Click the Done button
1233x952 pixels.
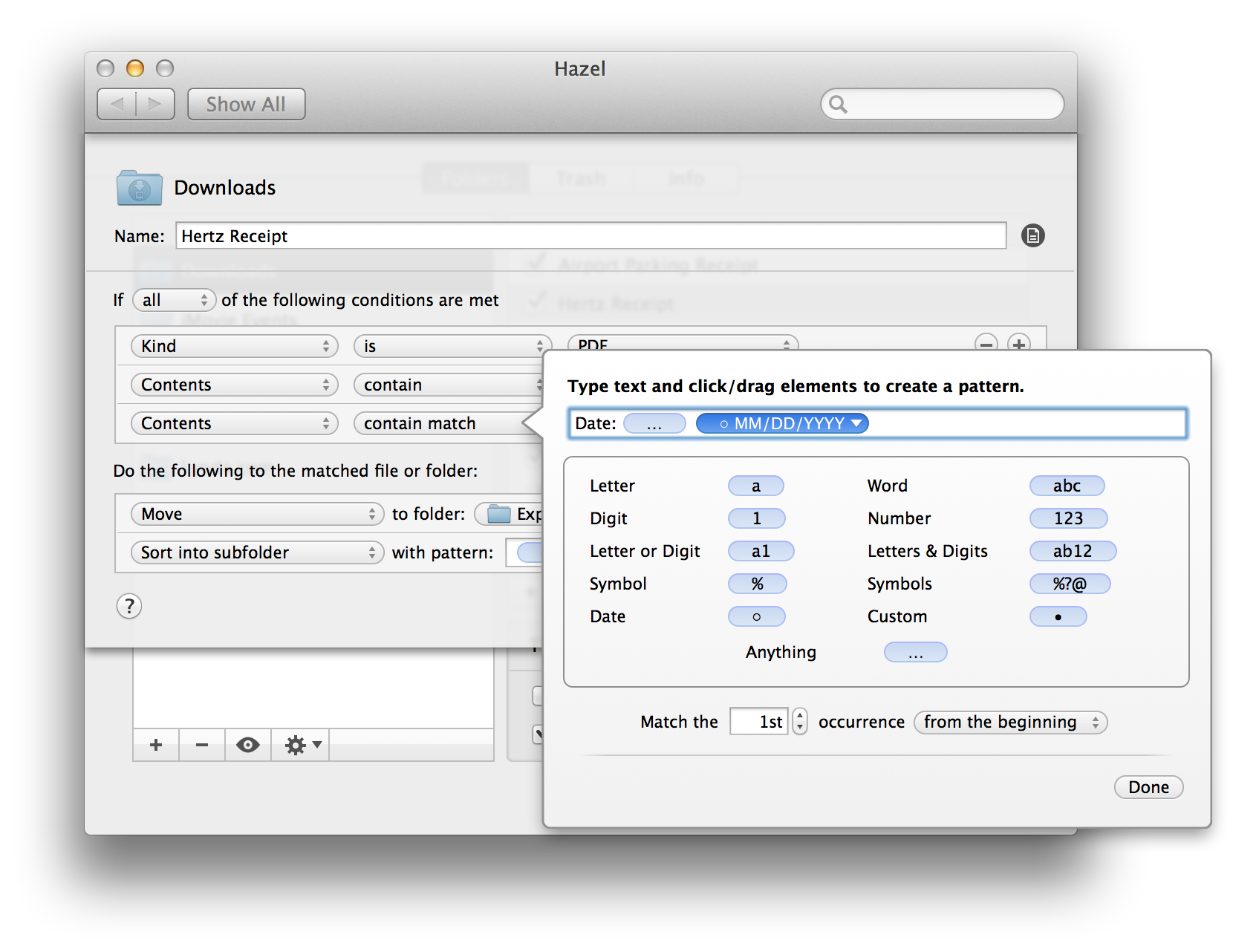1148,787
